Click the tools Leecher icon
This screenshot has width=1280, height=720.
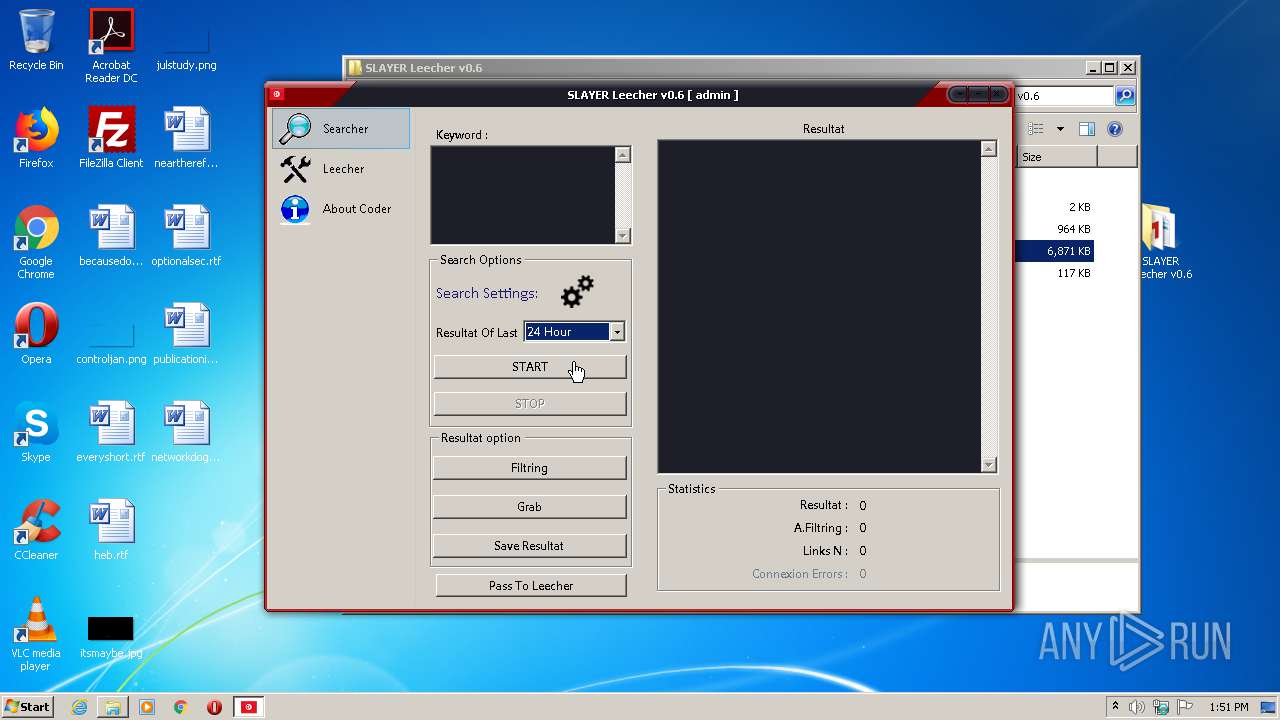point(295,169)
